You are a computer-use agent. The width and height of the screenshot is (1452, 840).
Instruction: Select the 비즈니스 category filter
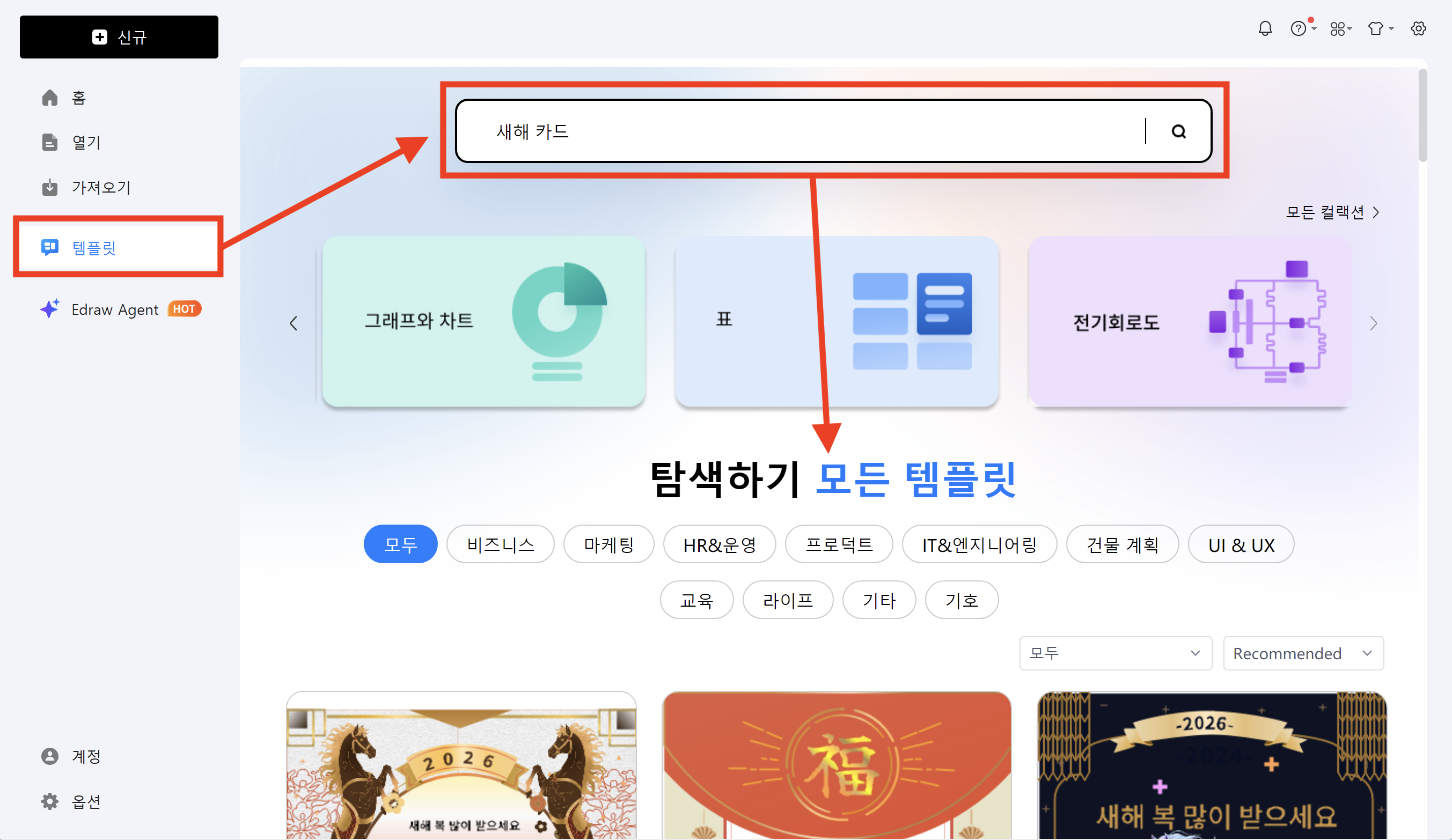500,544
